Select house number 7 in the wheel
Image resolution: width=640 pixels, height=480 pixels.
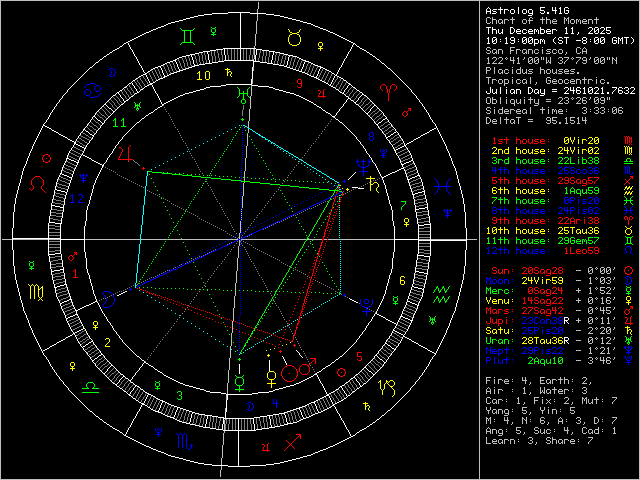(x=403, y=205)
